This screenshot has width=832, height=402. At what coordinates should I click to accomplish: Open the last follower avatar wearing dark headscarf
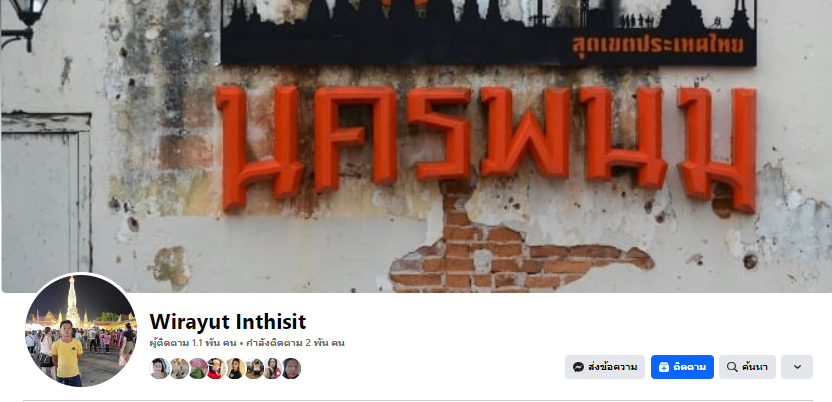tap(291, 368)
